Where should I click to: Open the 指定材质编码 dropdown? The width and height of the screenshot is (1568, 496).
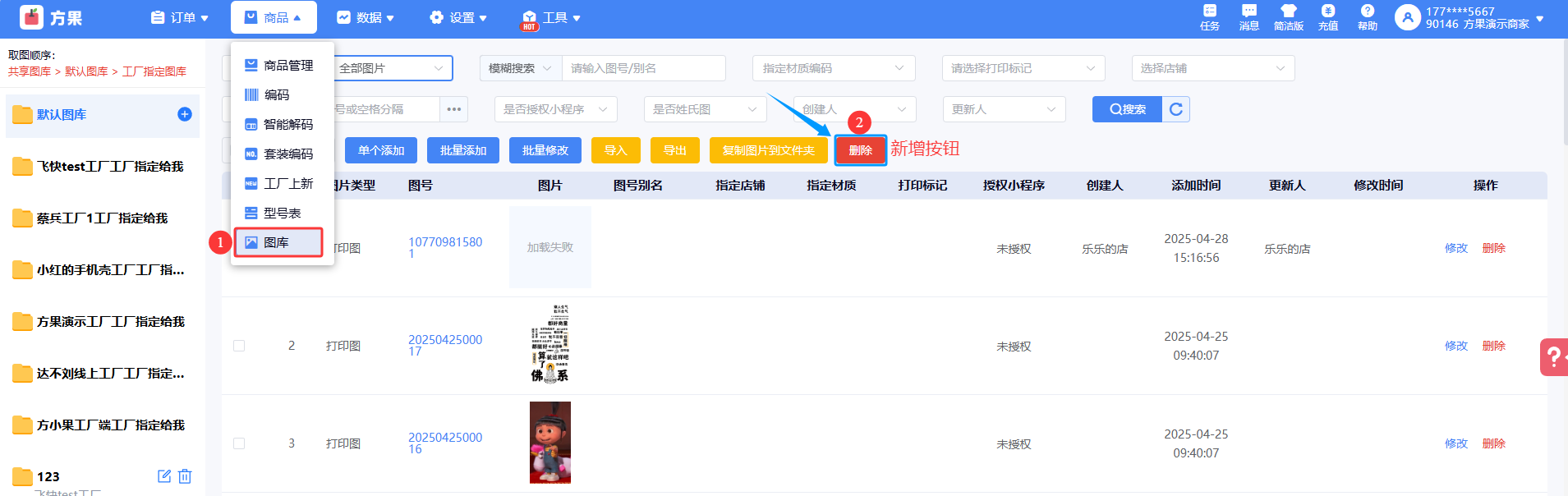pos(833,68)
